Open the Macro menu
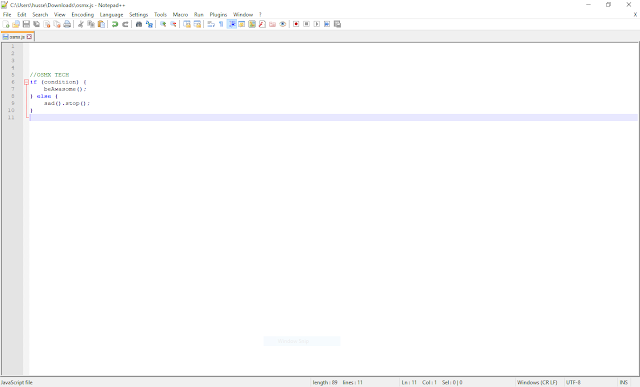The width and height of the screenshot is (640, 387). pyautogui.click(x=180, y=15)
